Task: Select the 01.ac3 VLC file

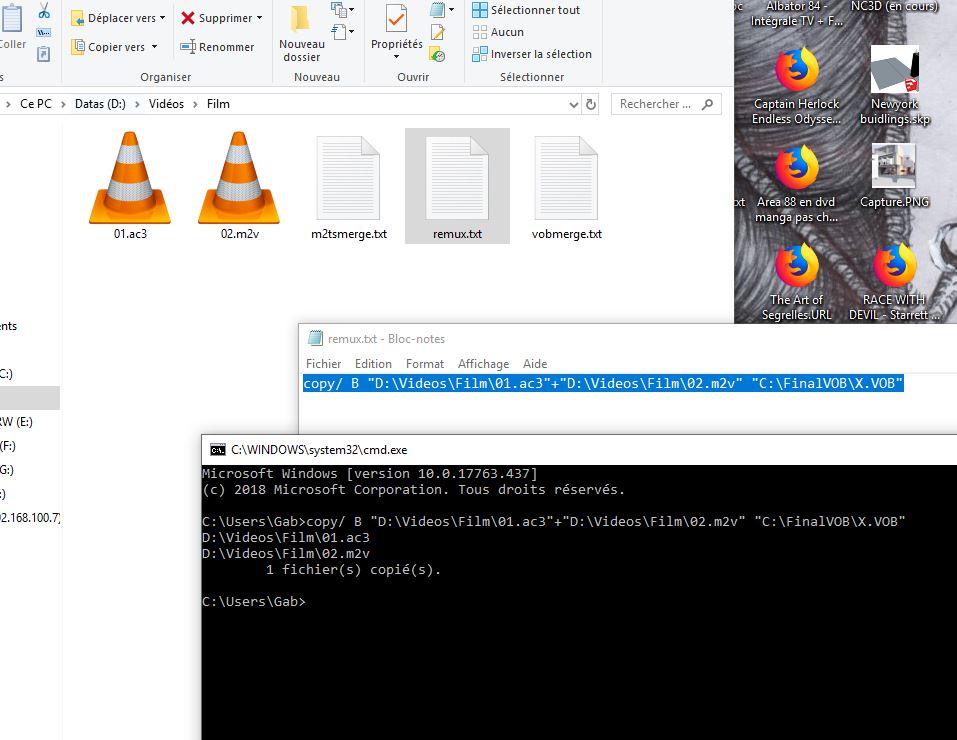Action: click(x=130, y=186)
